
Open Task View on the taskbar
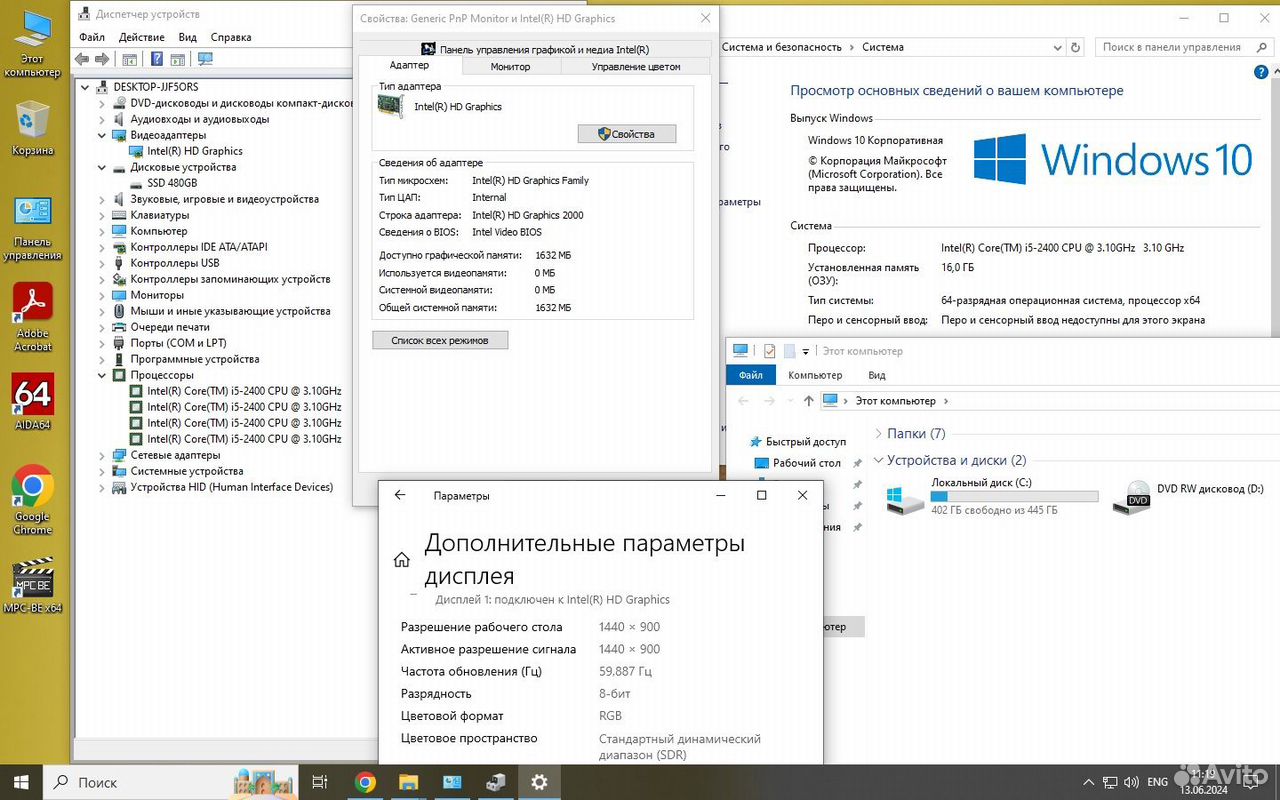320,782
